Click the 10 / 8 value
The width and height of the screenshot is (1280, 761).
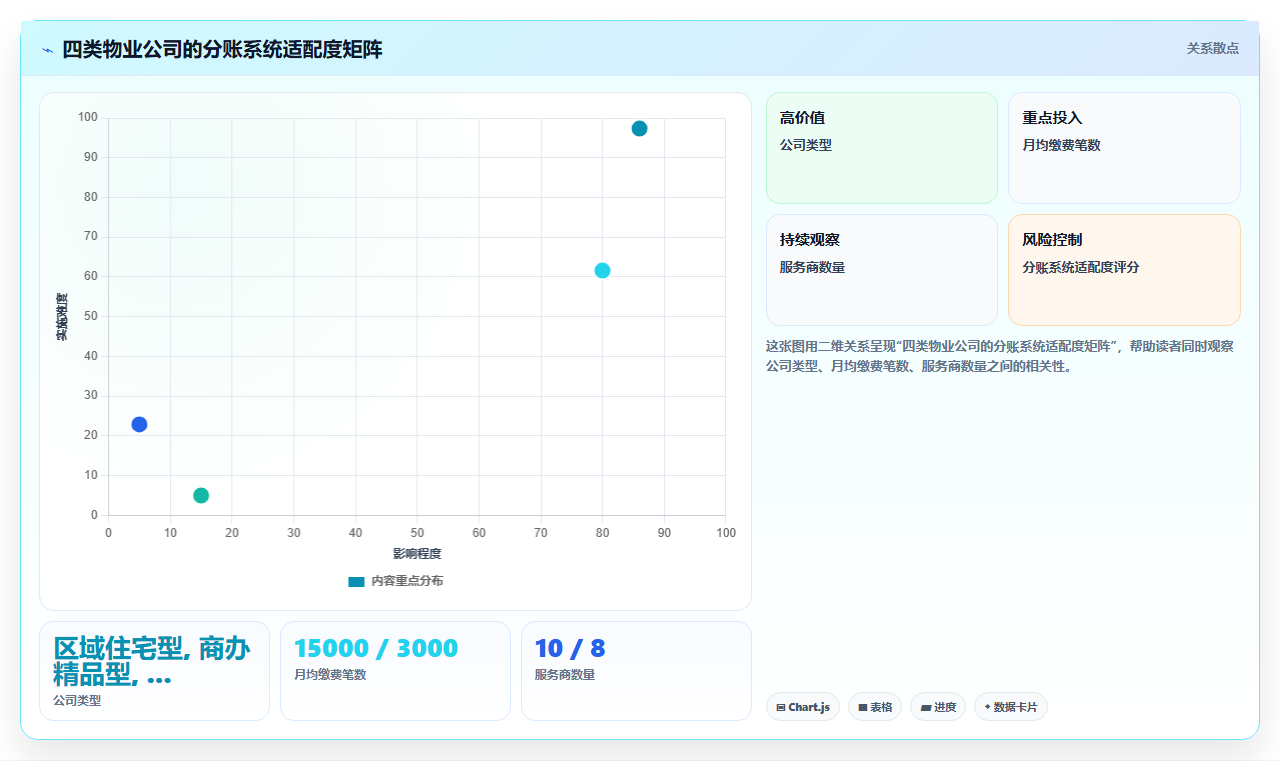point(570,648)
